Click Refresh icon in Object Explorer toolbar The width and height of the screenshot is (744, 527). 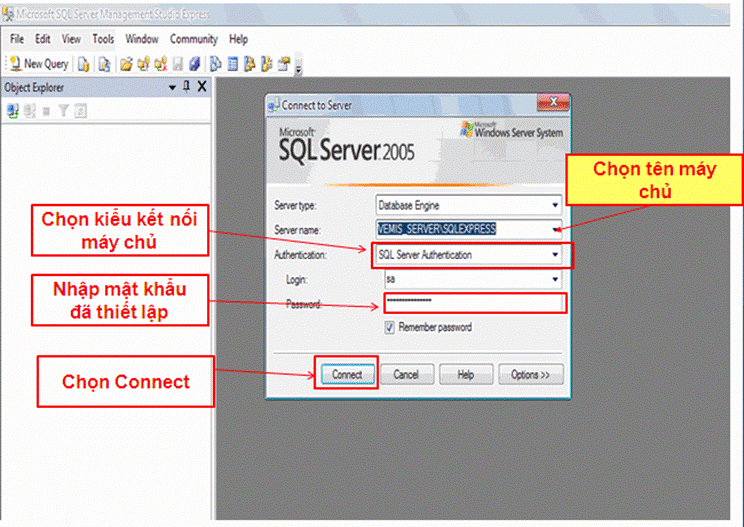pos(81,111)
